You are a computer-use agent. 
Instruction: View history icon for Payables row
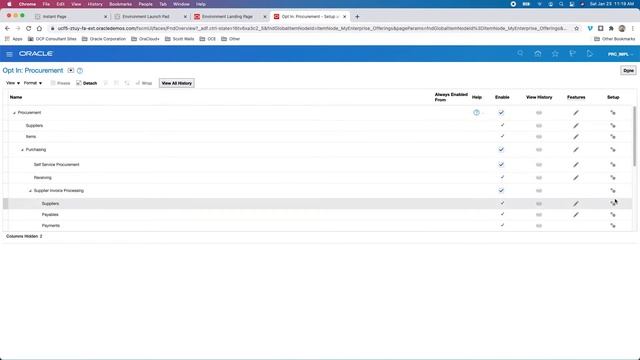(539, 215)
